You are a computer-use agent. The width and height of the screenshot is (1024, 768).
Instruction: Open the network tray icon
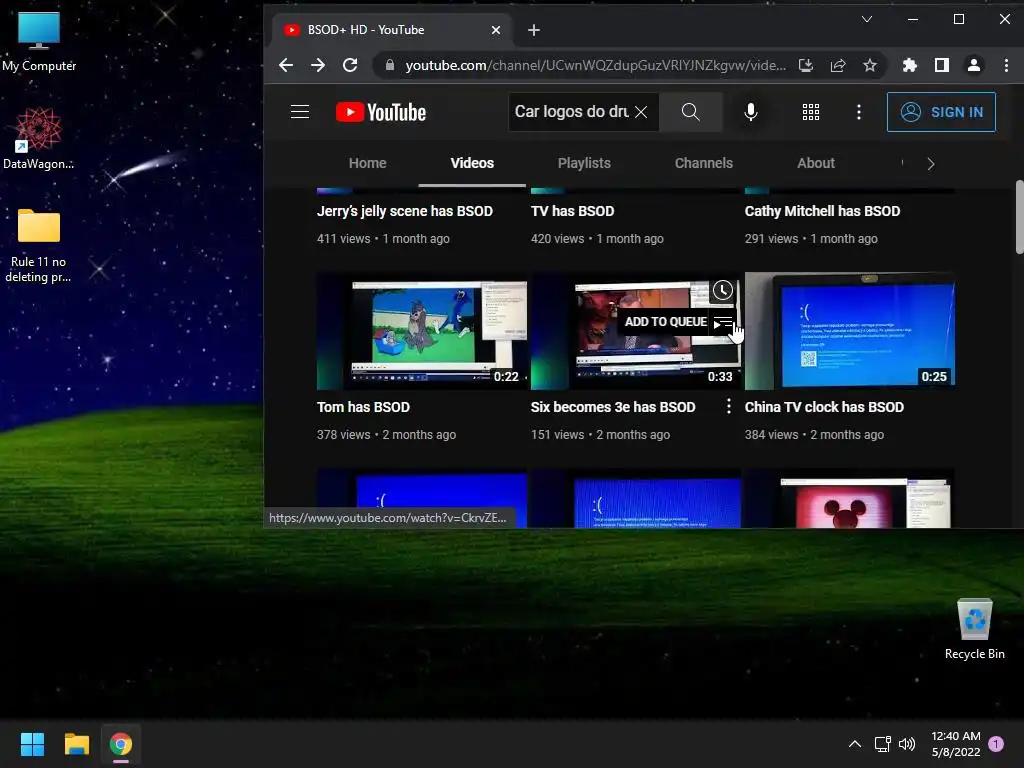point(882,744)
